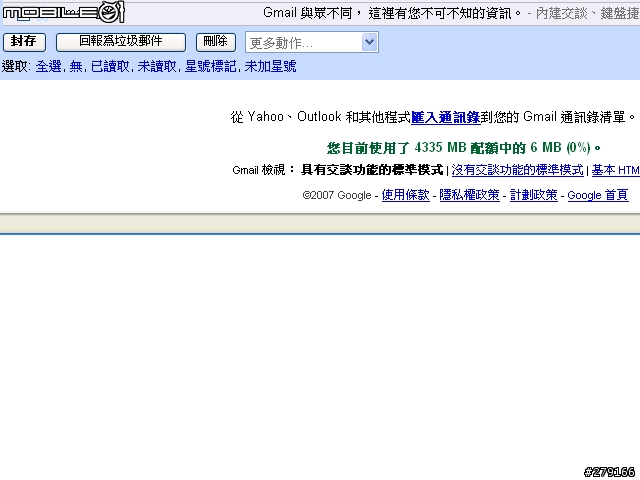Click the 回報為垃圾郵件 button

(121, 42)
